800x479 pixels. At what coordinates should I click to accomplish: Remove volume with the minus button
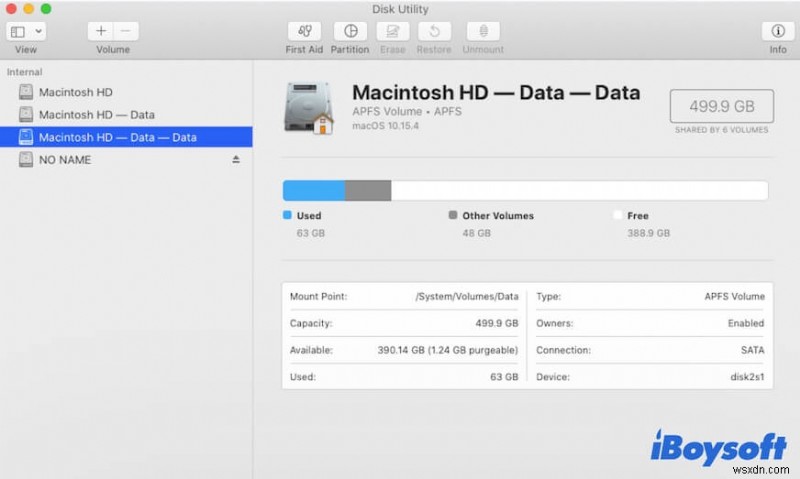(x=126, y=31)
